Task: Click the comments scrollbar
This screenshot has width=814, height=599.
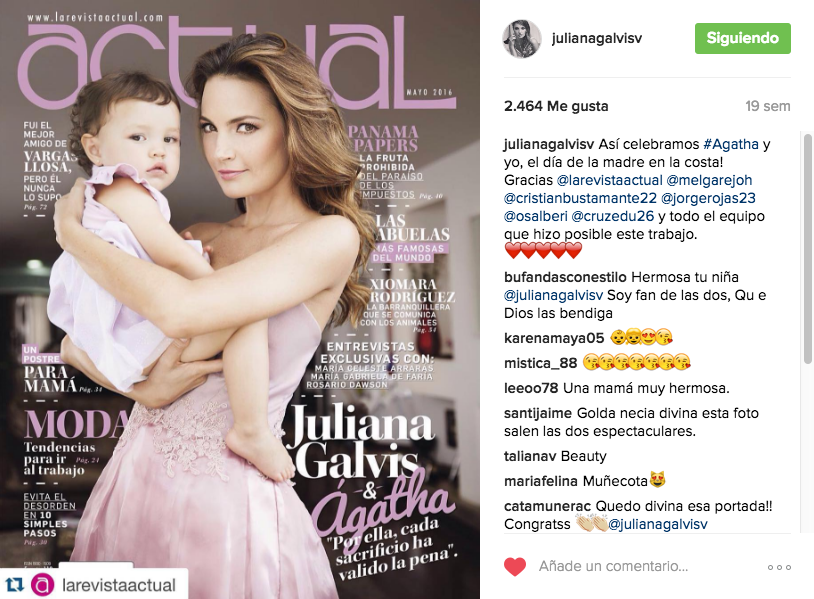Action: tap(807, 249)
